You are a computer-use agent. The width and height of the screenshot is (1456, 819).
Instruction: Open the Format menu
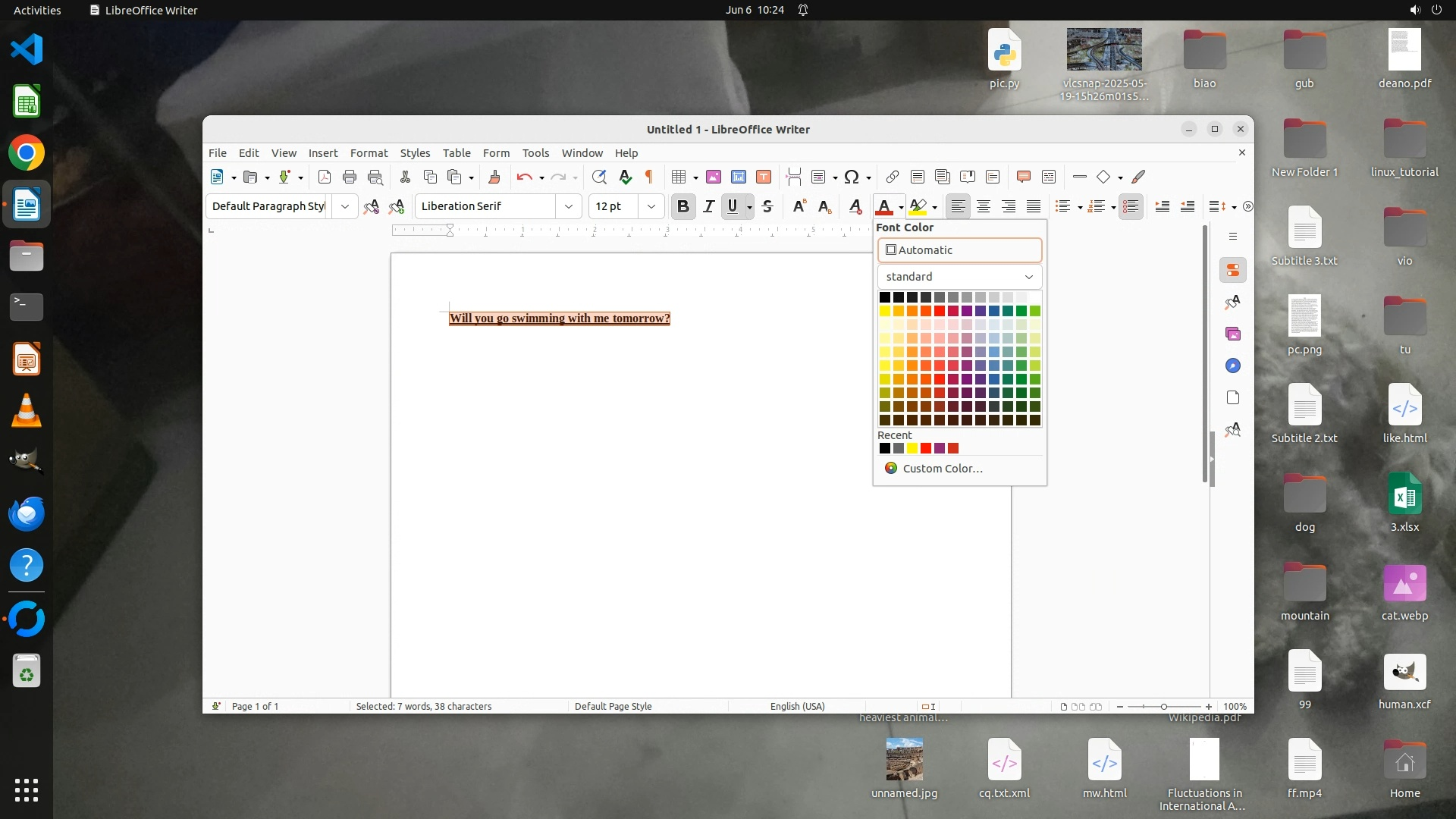[x=369, y=152]
